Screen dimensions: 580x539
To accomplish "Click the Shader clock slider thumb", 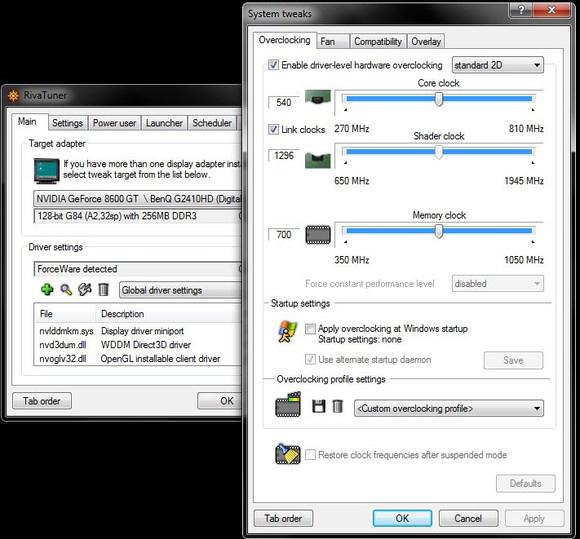I will point(439,152).
